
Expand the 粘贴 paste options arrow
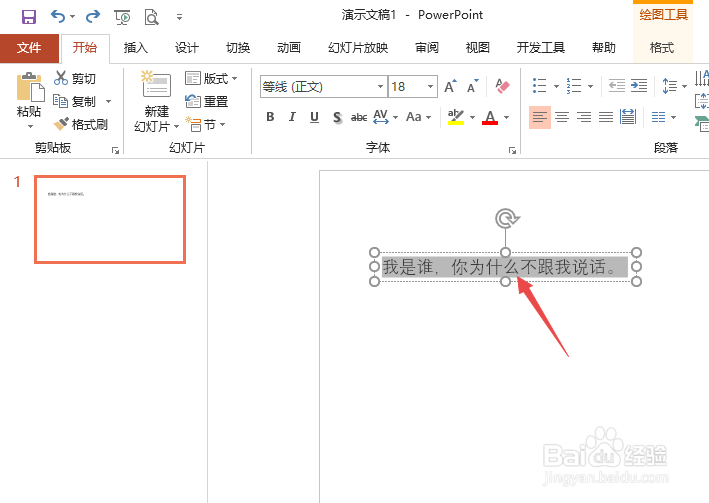[x=30, y=126]
